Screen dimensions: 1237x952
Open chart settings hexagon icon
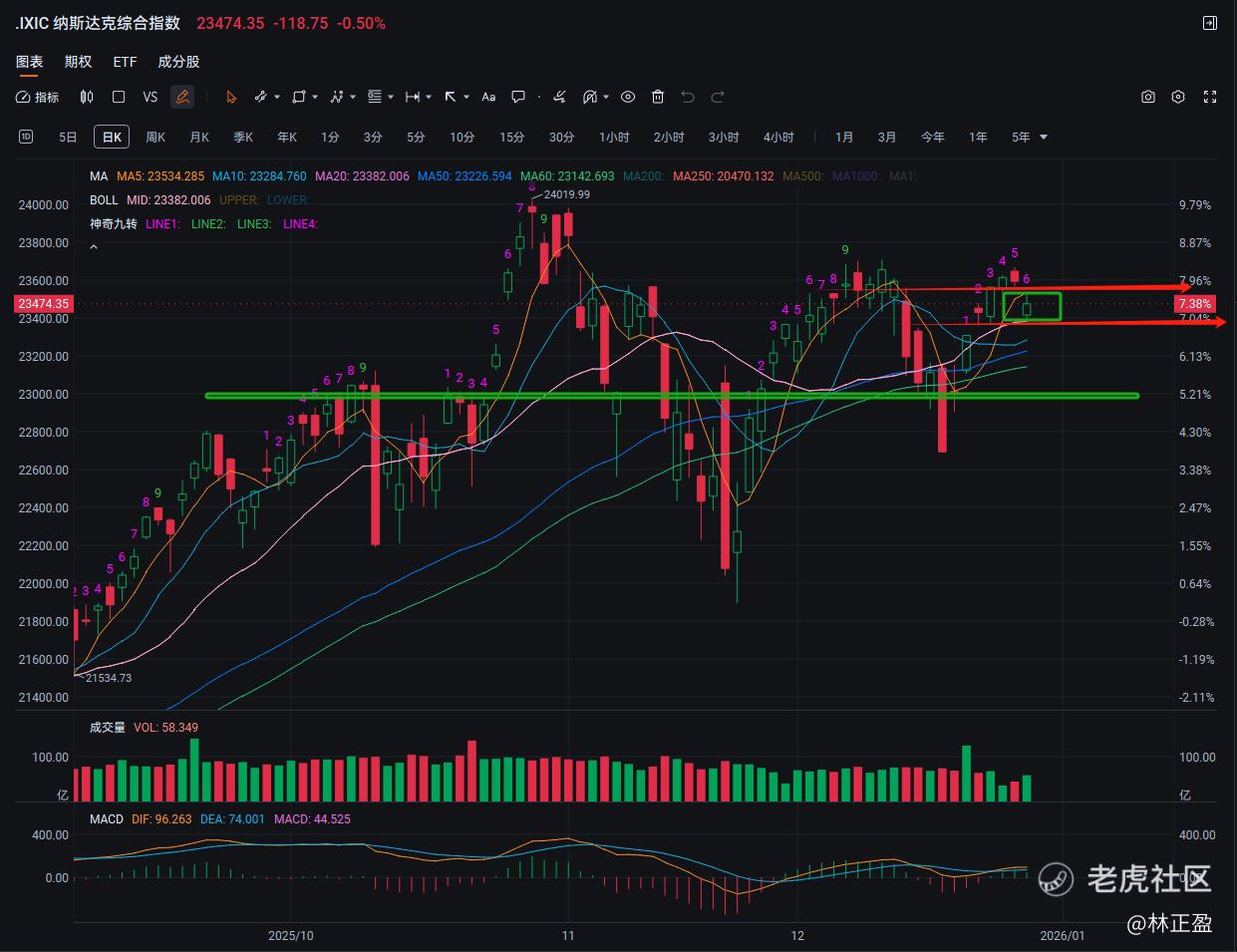[1178, 97]
